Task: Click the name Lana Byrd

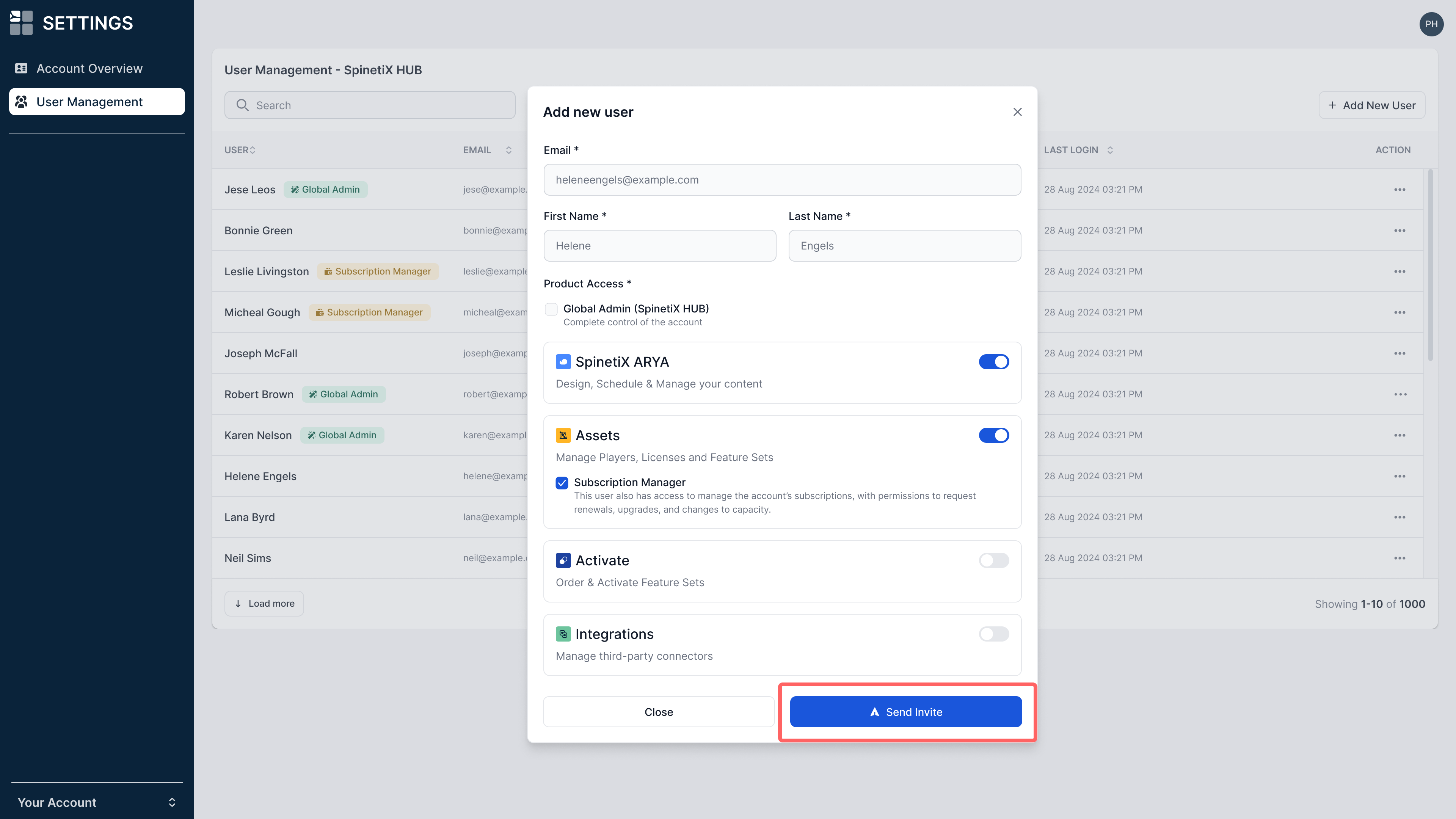Action: point(249,517)
